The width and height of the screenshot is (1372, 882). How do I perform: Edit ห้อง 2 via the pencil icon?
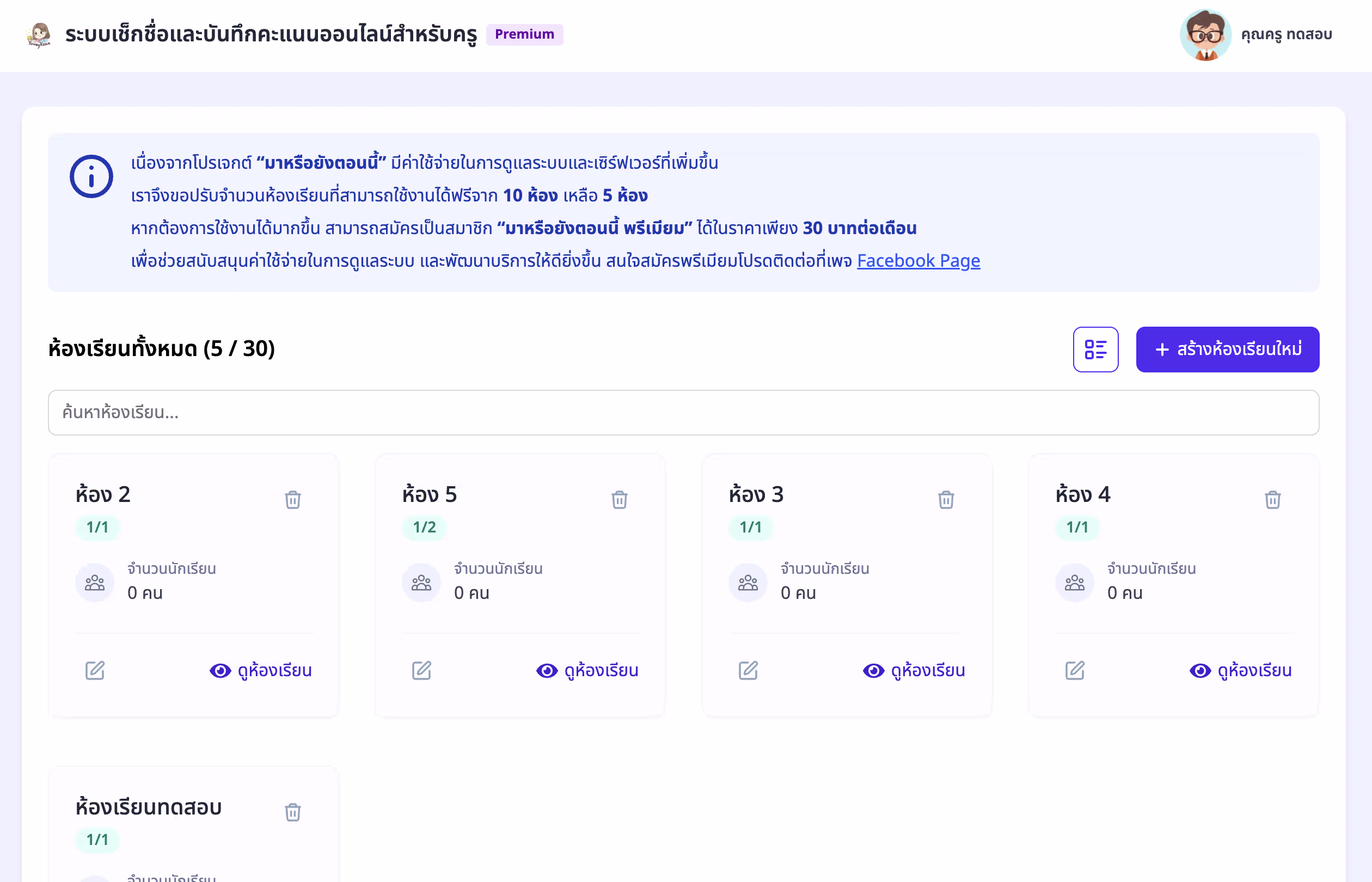[x=95, y=670]
